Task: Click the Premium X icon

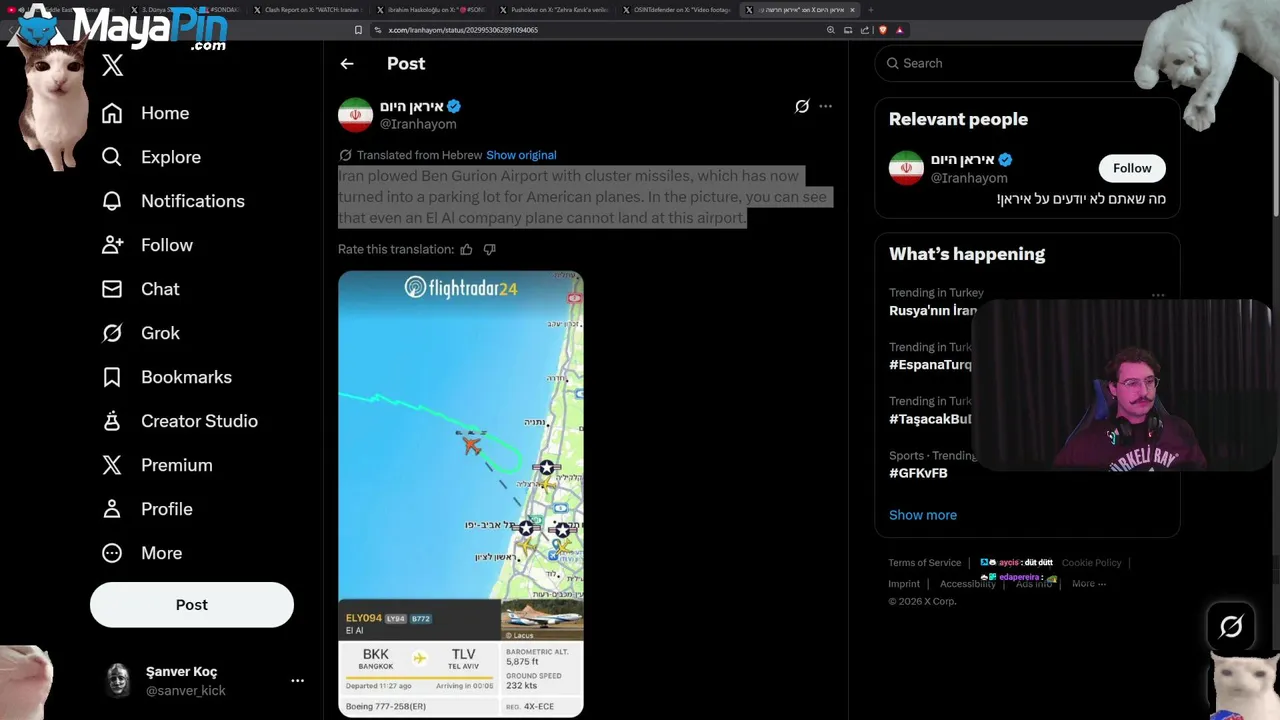Action: point(112,465)
